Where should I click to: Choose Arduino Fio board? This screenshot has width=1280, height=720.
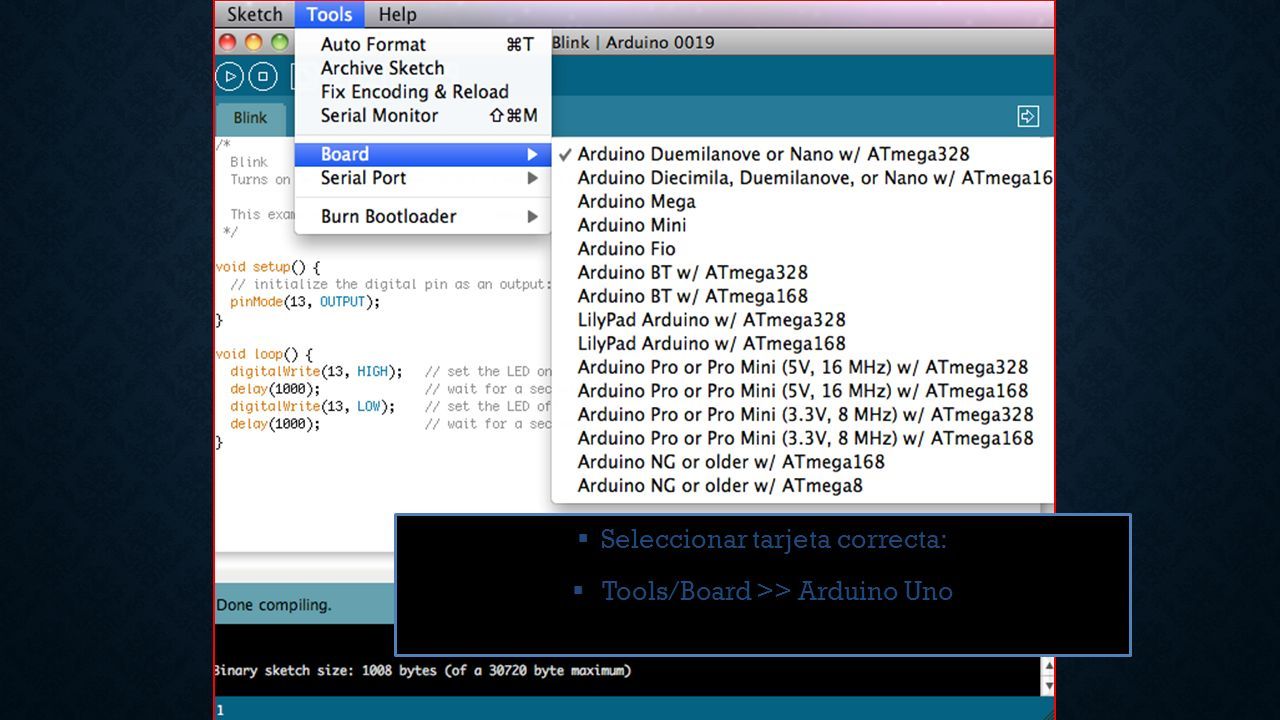pyautogui.click(x=803, y=249)
